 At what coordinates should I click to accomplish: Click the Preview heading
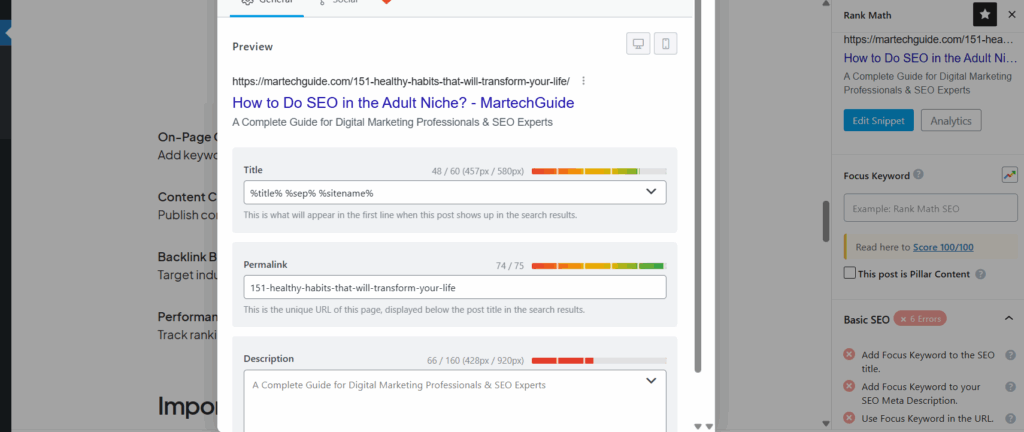click(253, 47)
